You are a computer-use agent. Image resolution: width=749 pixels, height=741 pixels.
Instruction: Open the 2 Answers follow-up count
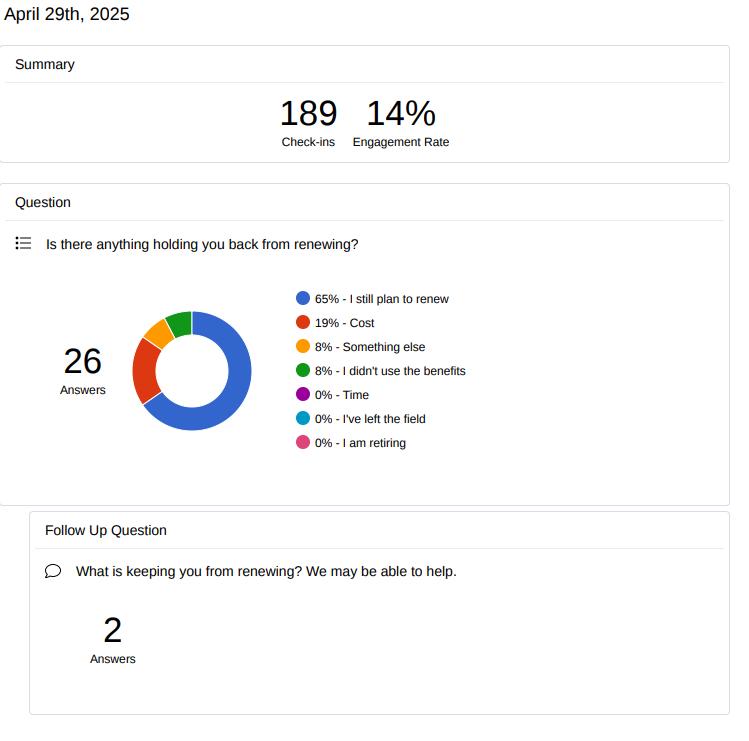(112, 638)
